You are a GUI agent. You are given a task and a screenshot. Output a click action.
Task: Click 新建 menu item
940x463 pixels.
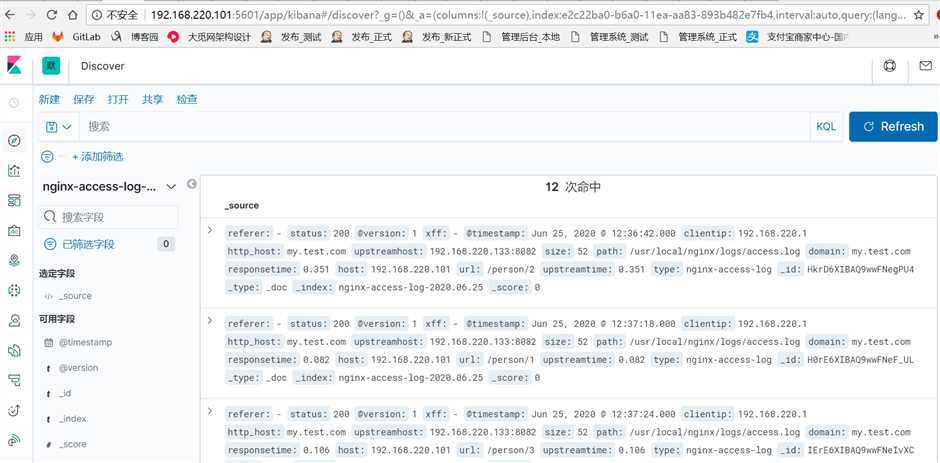click(49, 100)
